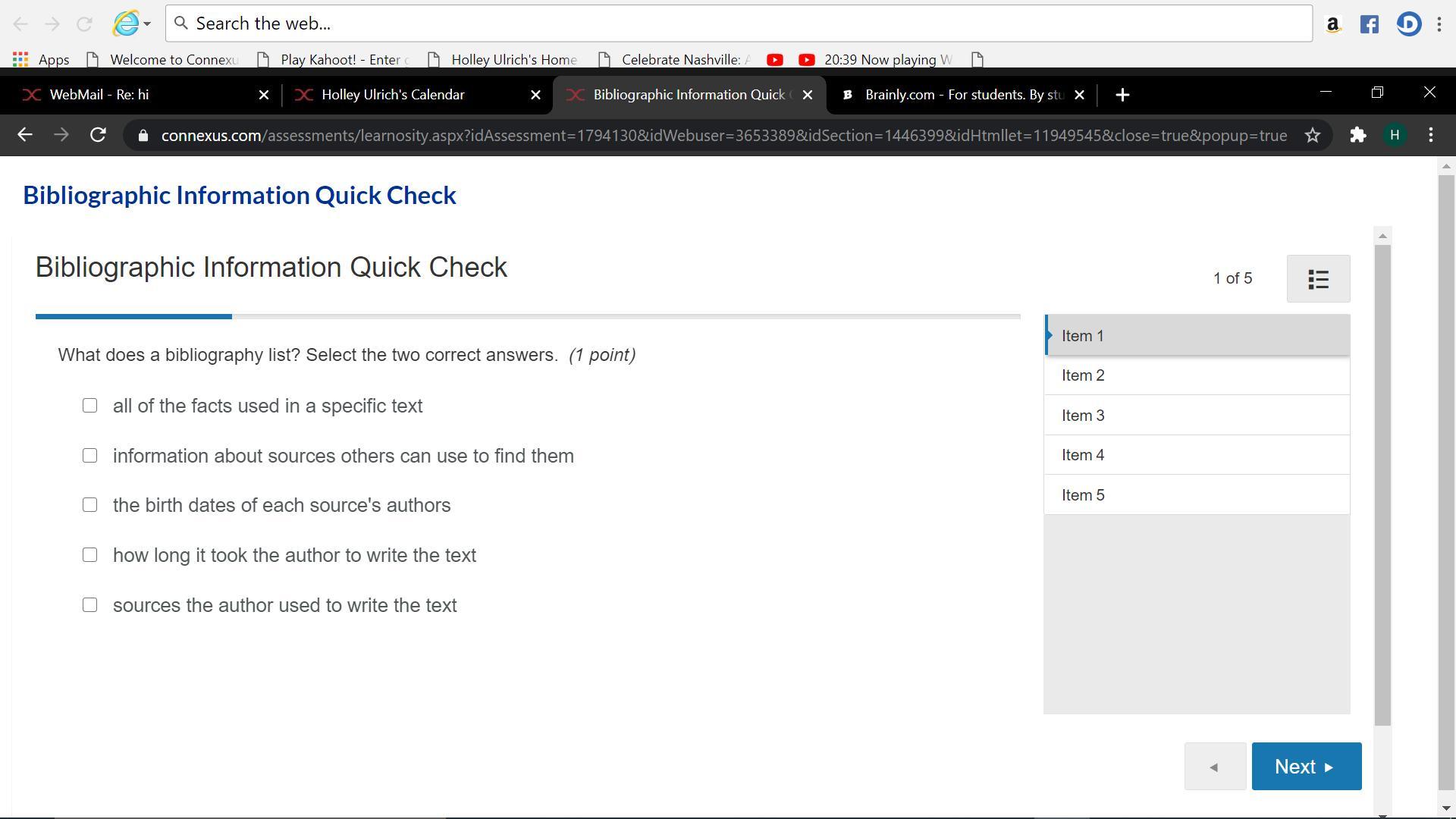Screen dimensions: 1456x819
Task: Check "information about sources" option
Action: coord(90,456)
